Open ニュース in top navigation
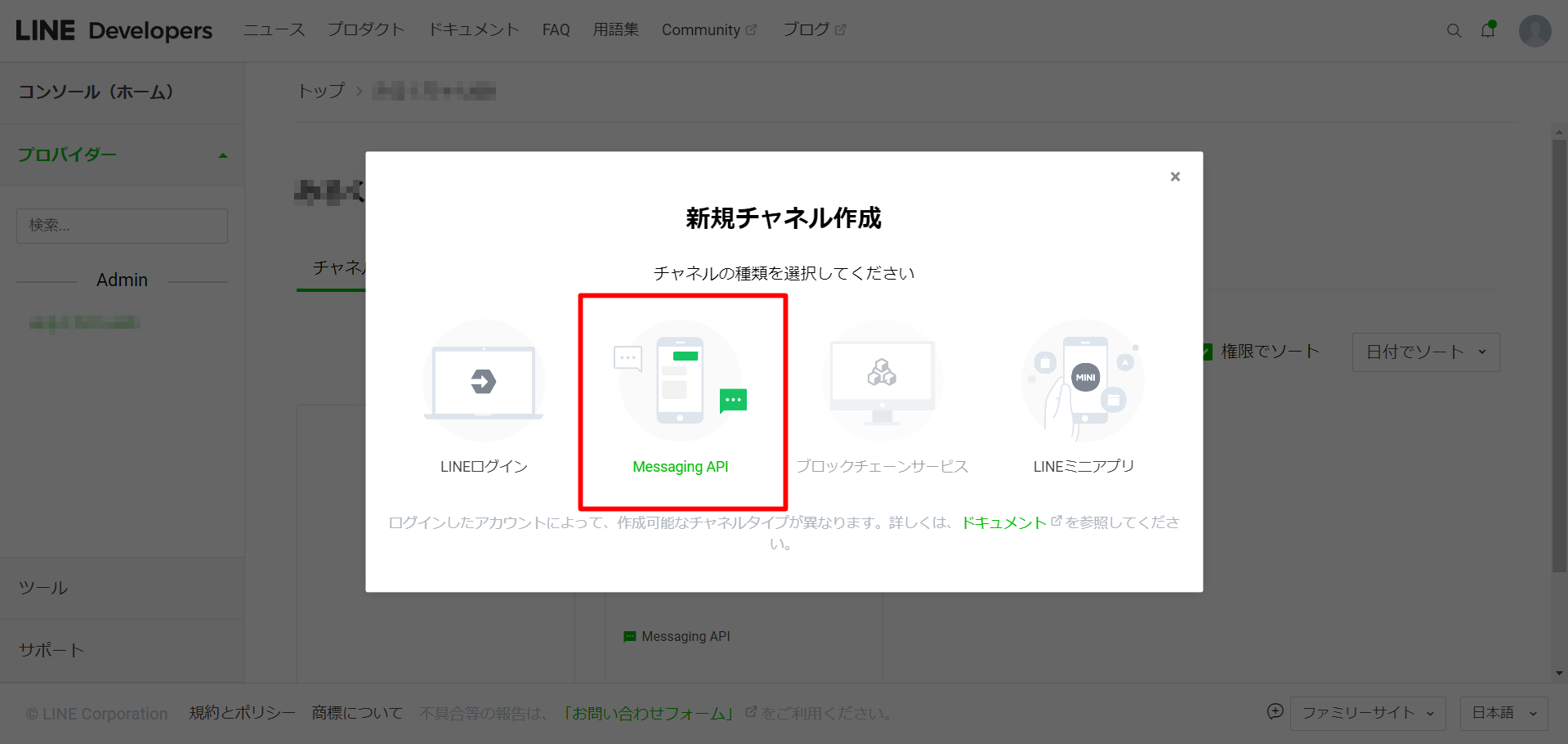The height and width of the screenshot is (744, 1568). click(274, 30)
